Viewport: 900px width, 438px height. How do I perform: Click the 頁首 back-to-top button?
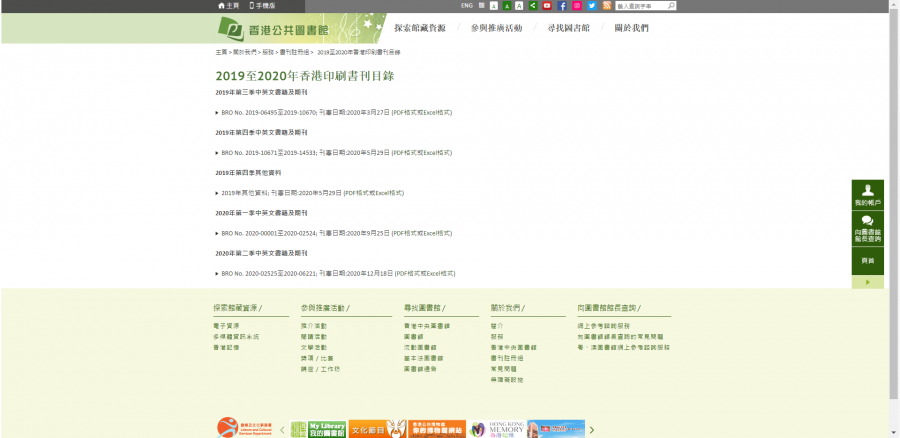click(x=867, y=261)
